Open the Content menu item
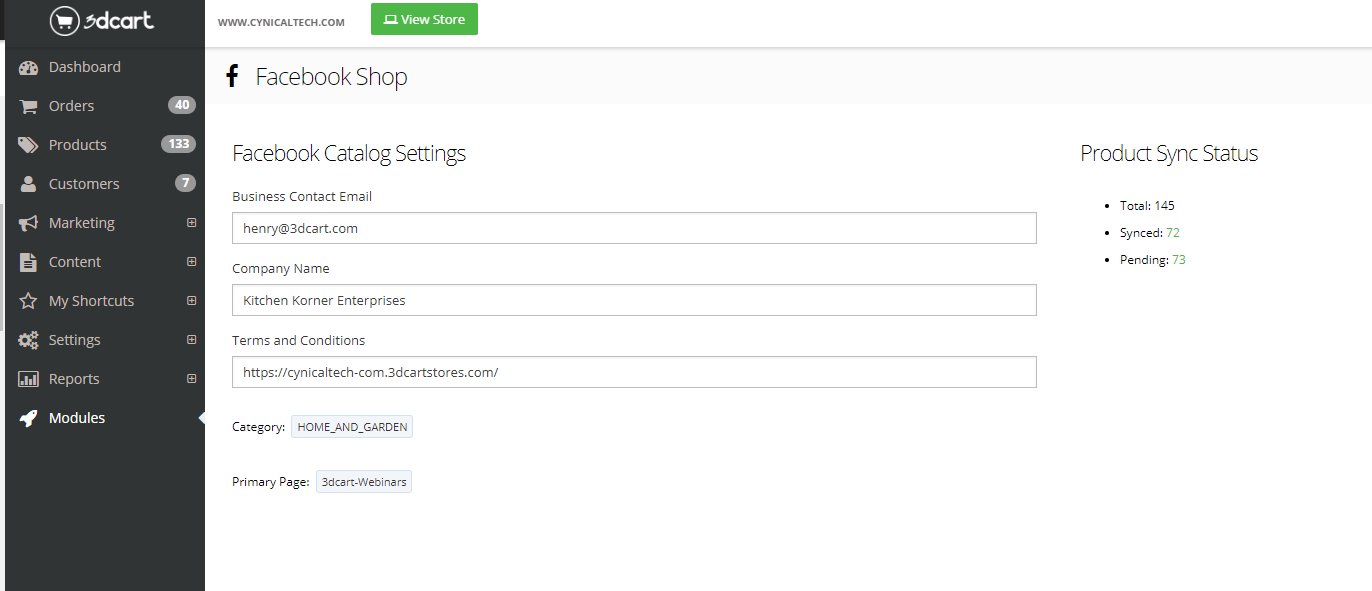The height and width of the screenshot is (591, 1372). (75, 262)
